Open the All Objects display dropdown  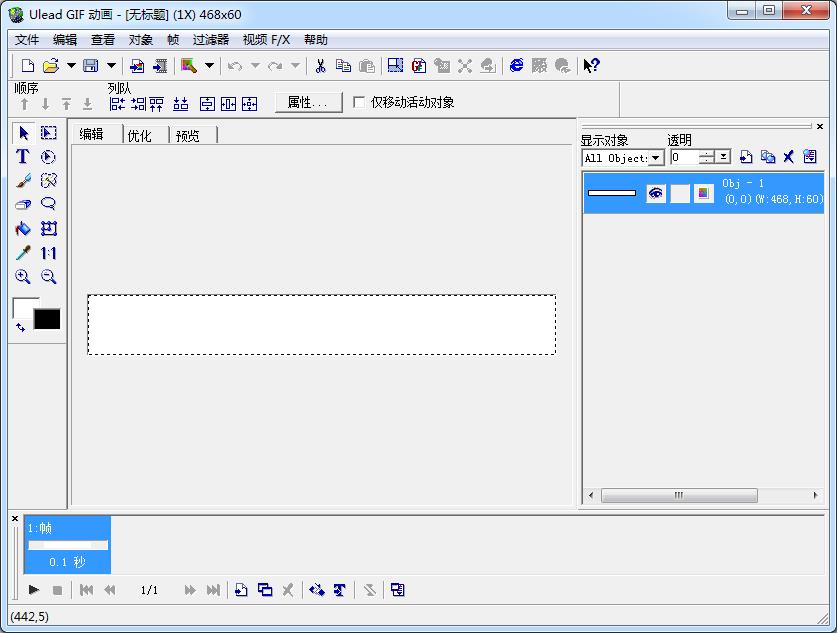click(656, 158)
